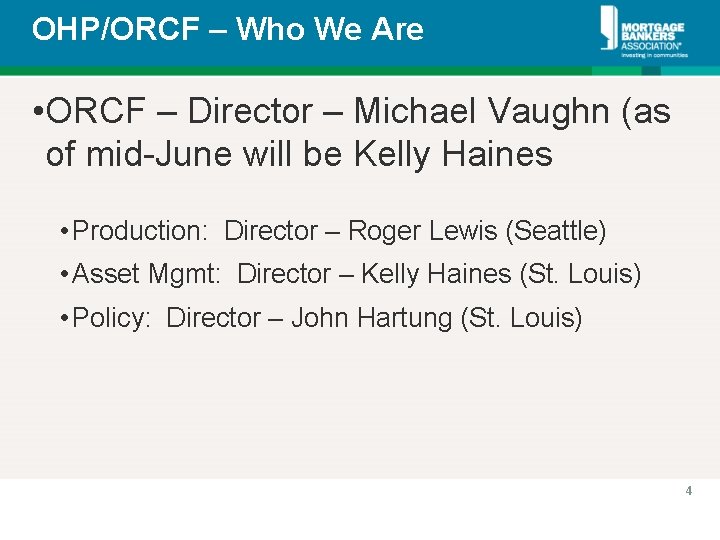Click the Mortgage Bankers Association building logo icon

click(x=610, y=27)
